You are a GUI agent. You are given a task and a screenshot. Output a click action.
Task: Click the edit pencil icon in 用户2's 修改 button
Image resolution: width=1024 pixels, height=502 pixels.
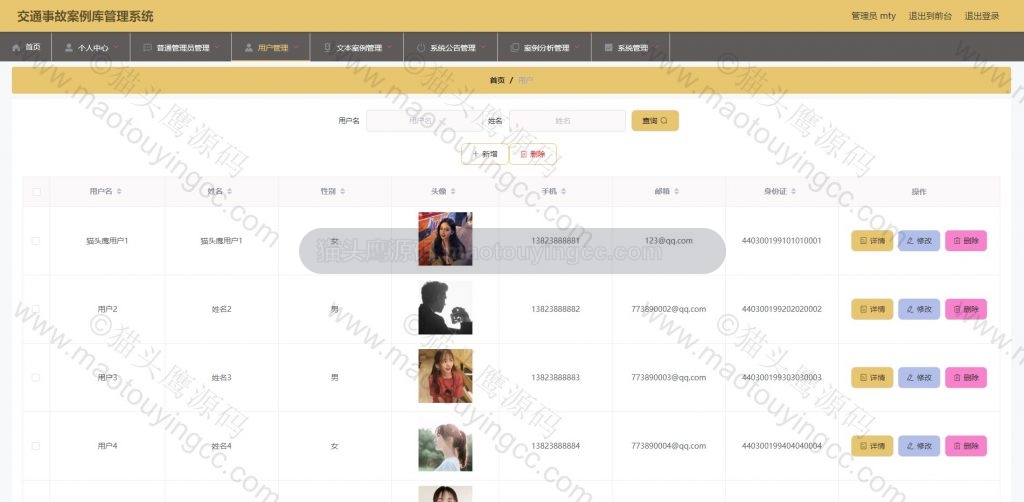tap(910, 309)
